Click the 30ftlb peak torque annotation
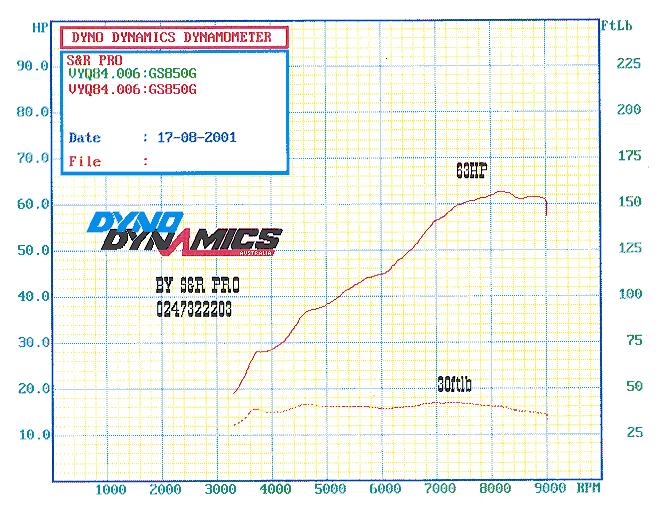The image size is (661, 514). pos(454,384)
